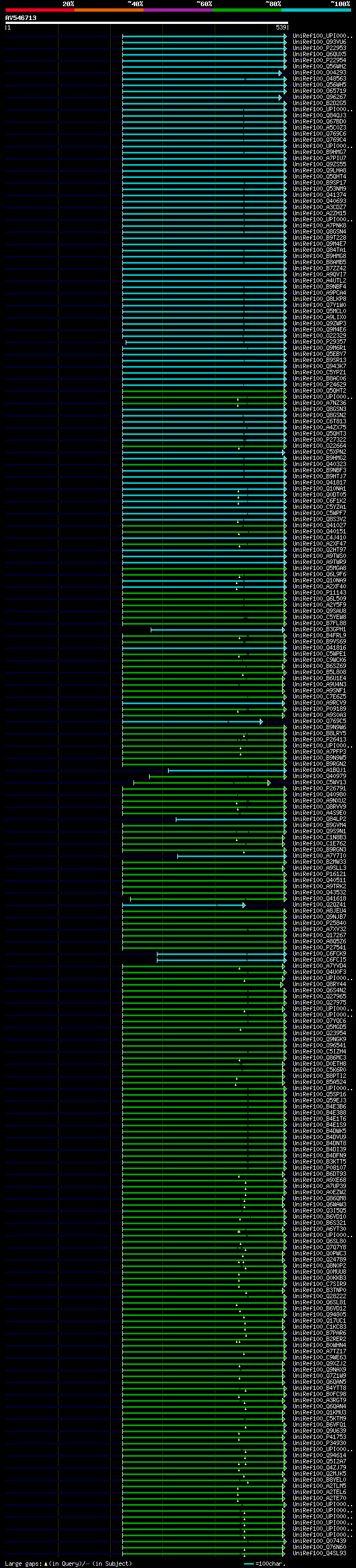Click the UniRef100_B2D2G5 label
The height and width of the screenshot is (1568, 356).
point(319,103)
